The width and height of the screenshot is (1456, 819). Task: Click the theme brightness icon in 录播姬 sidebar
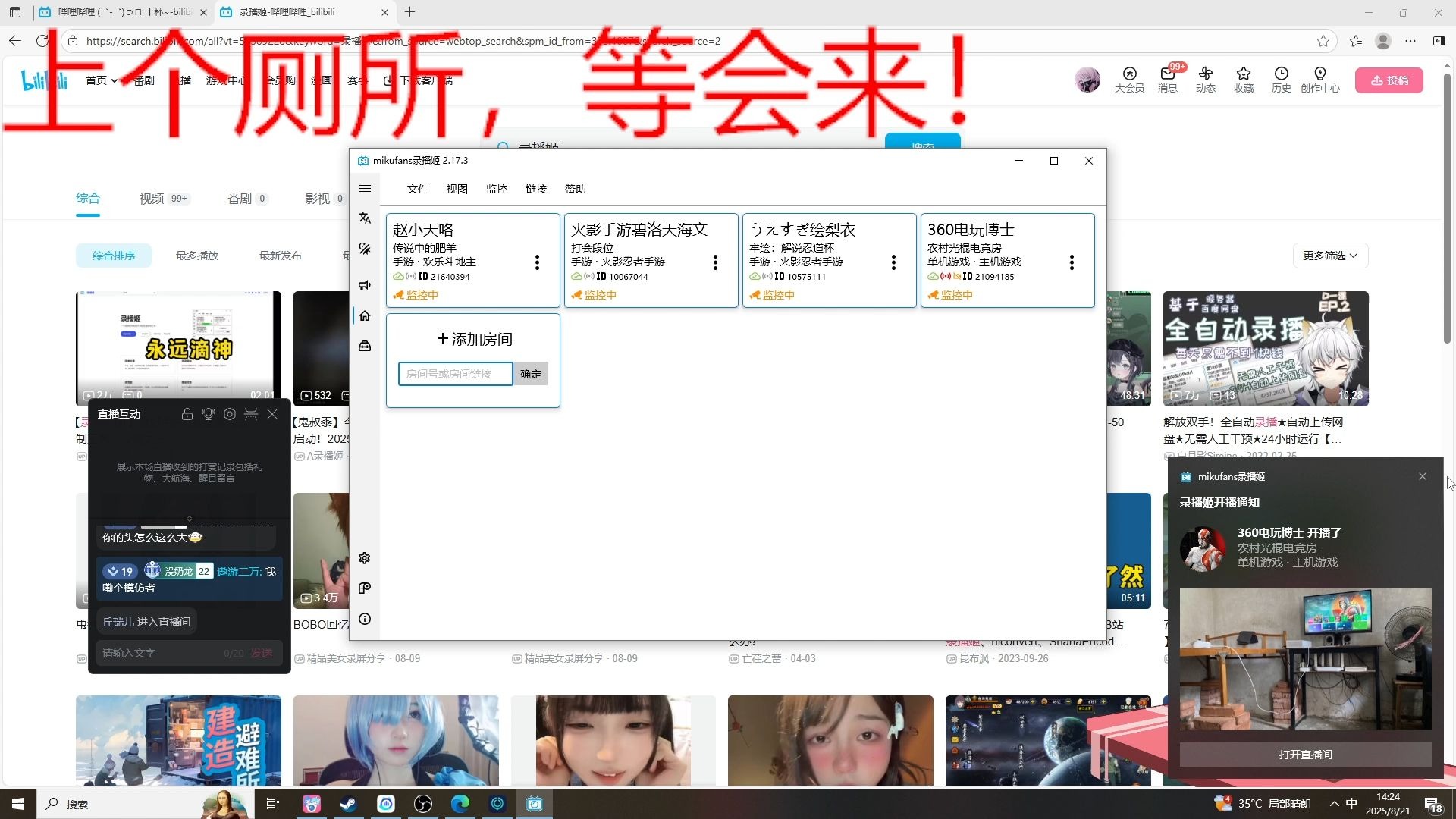click(365, 249)
